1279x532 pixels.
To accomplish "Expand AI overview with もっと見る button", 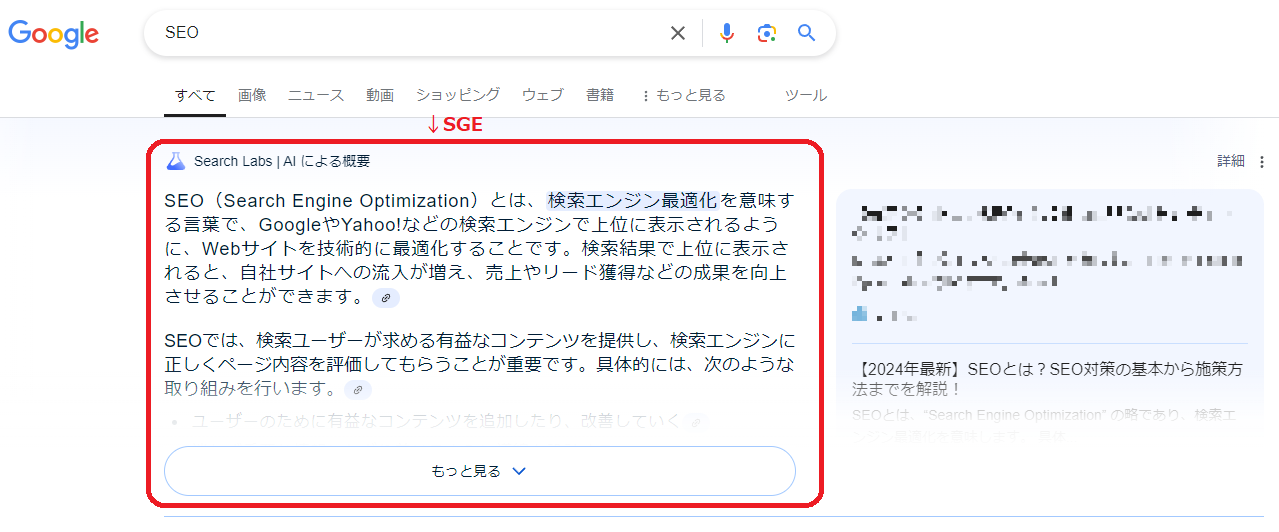I will [x=480, y=471].
